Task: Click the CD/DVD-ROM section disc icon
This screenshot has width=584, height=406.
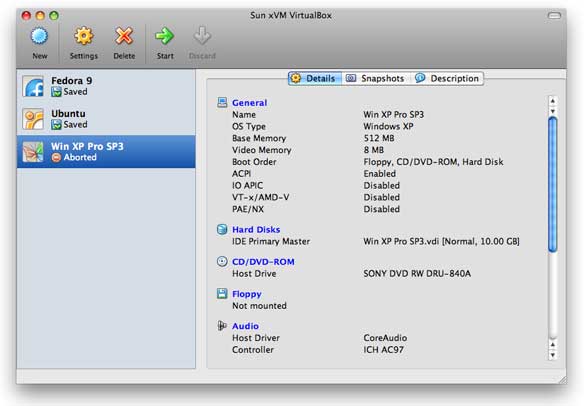Action: click(222, 261)
